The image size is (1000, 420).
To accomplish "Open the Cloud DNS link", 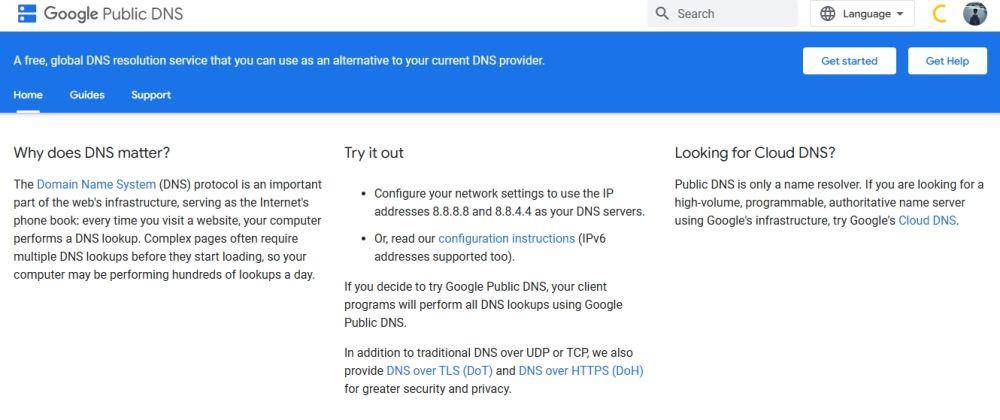I will [927, 221].
